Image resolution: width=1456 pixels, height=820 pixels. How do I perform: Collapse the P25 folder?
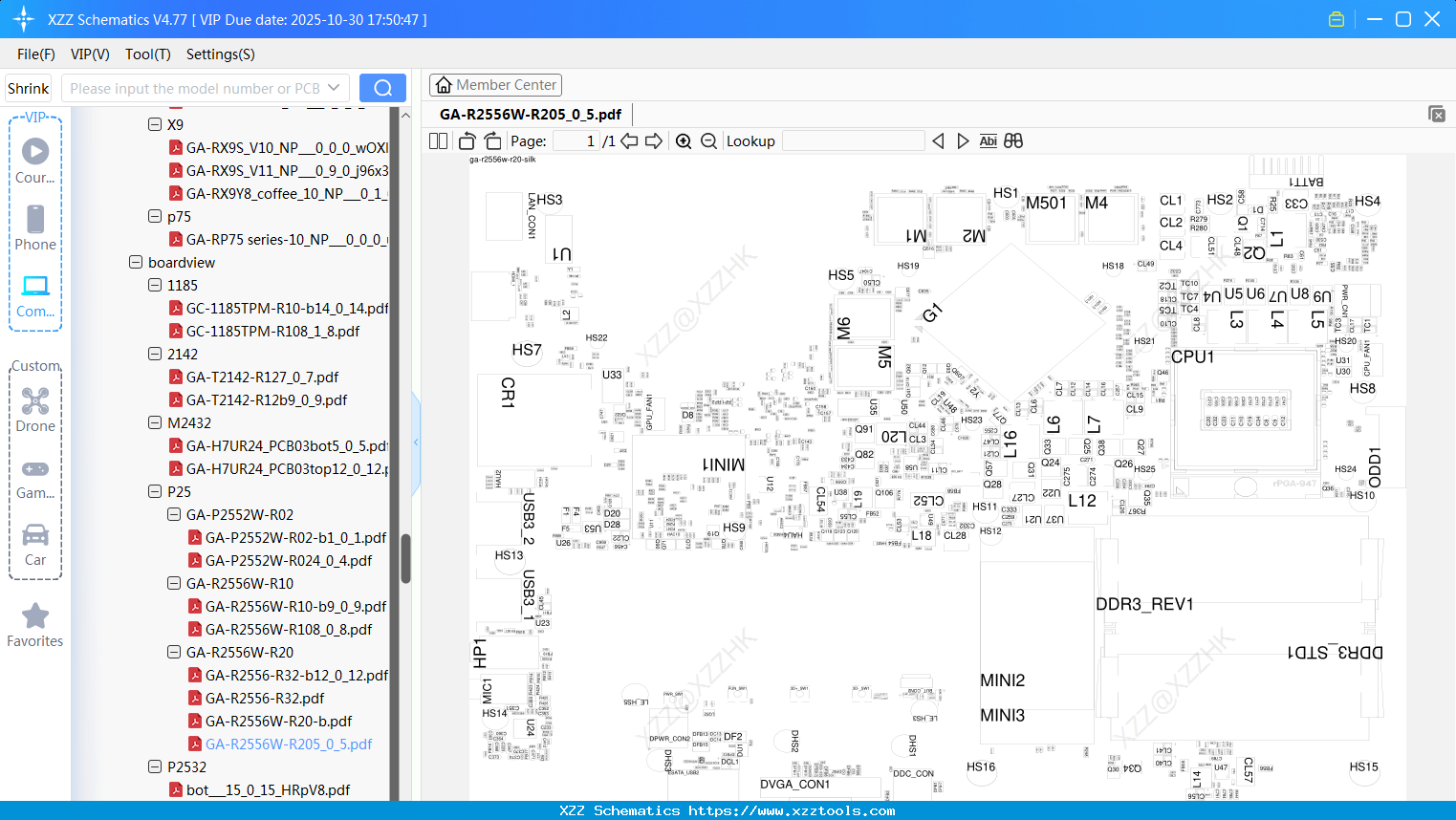(x=155, y=491)
